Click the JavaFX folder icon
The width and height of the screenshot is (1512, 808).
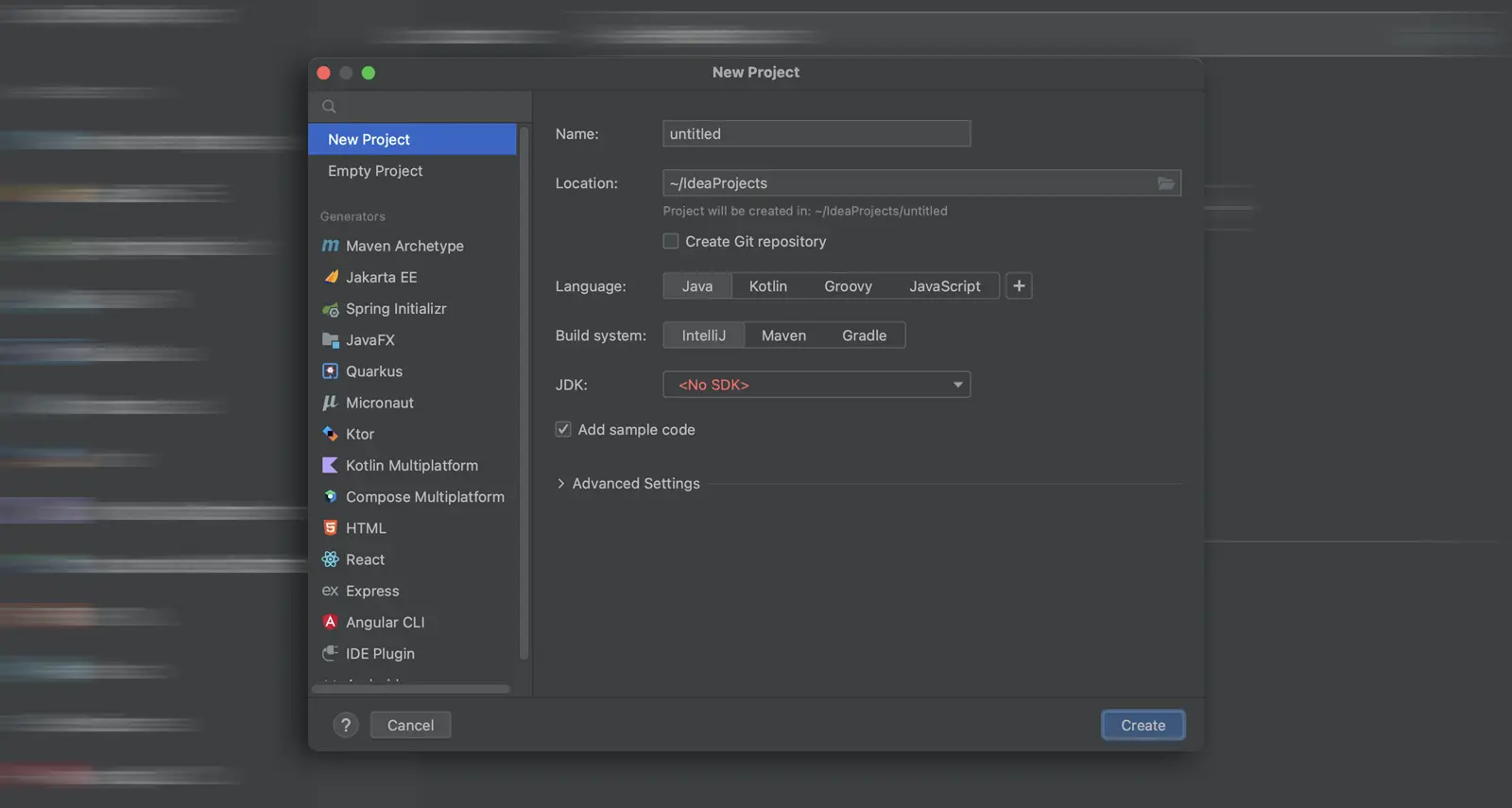pos(330,340)
